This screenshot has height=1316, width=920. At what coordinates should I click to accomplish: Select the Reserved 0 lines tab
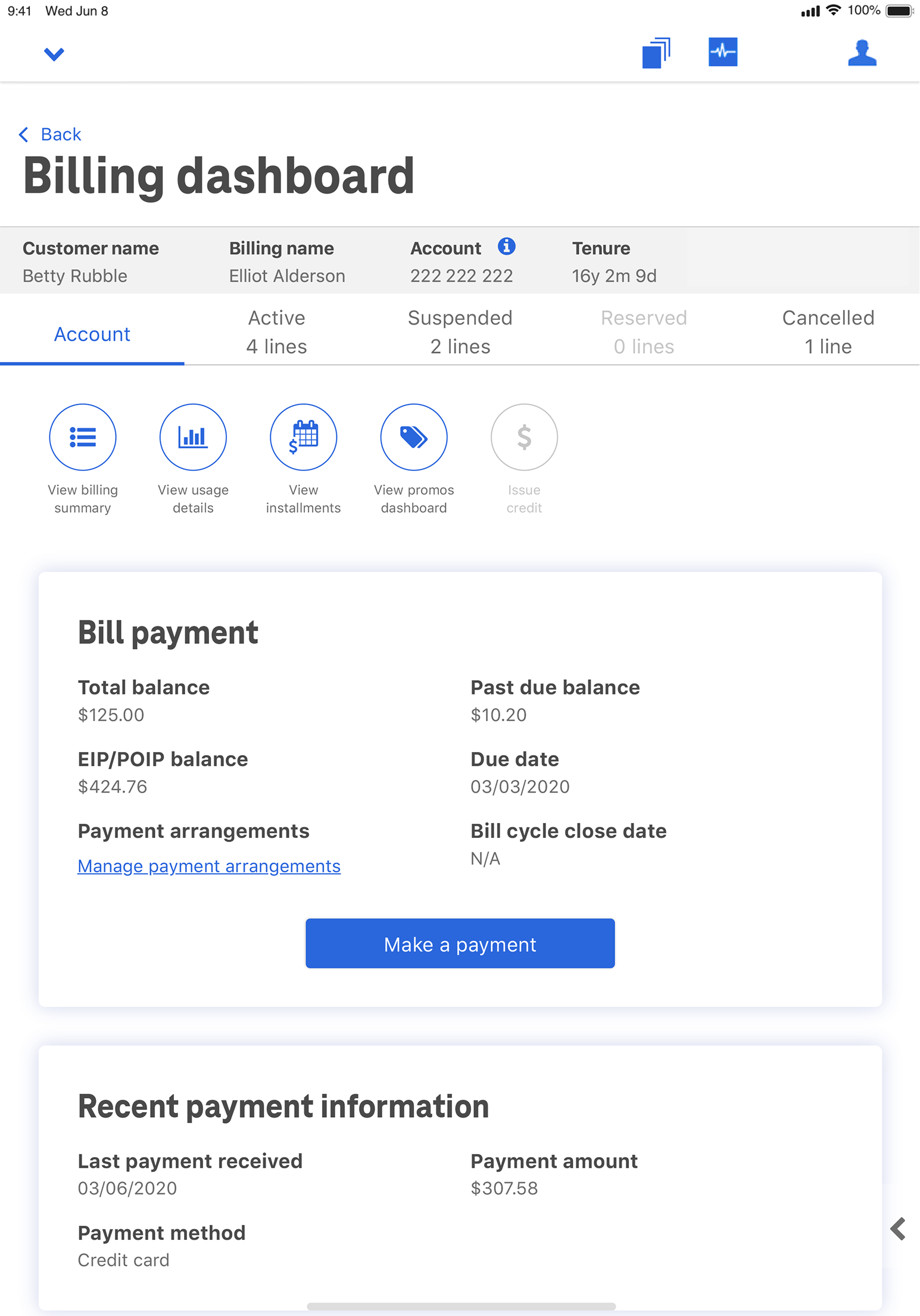(x=644, y=332)
